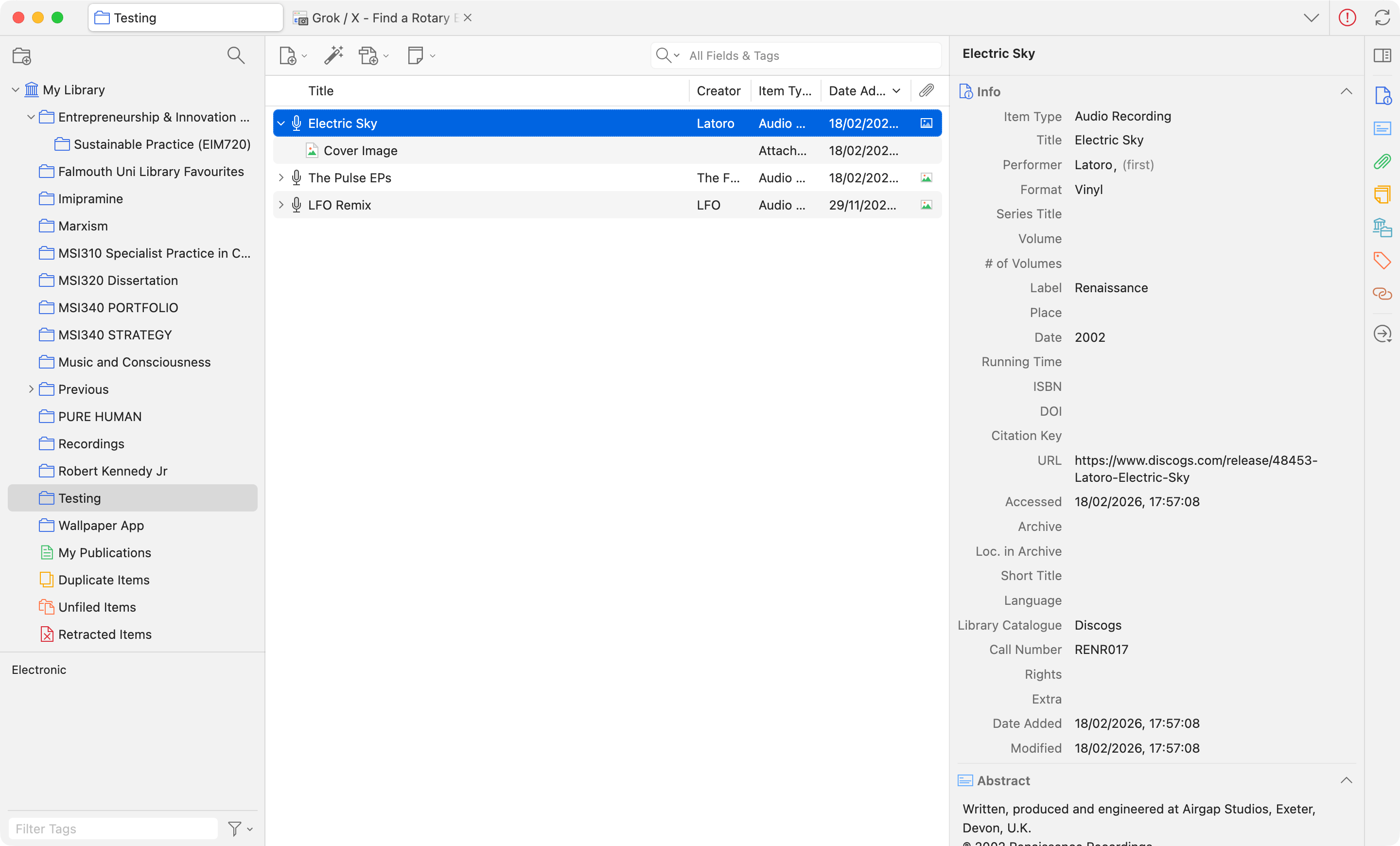1400x846 pixels.
Task: Open the New Note toolbar button
Action: pos(416,56)
